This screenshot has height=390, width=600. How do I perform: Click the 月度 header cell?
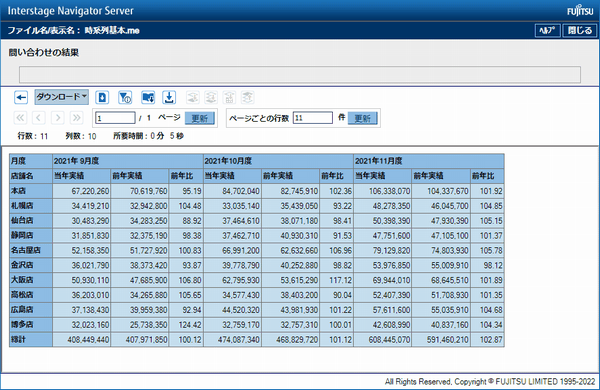31,161
